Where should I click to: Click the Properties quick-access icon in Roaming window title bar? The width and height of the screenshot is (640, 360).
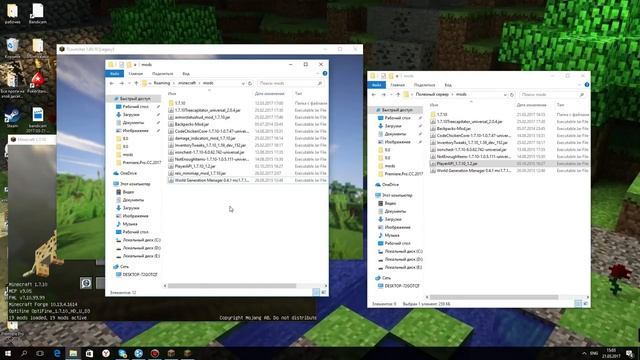click(x=121, y=64)
